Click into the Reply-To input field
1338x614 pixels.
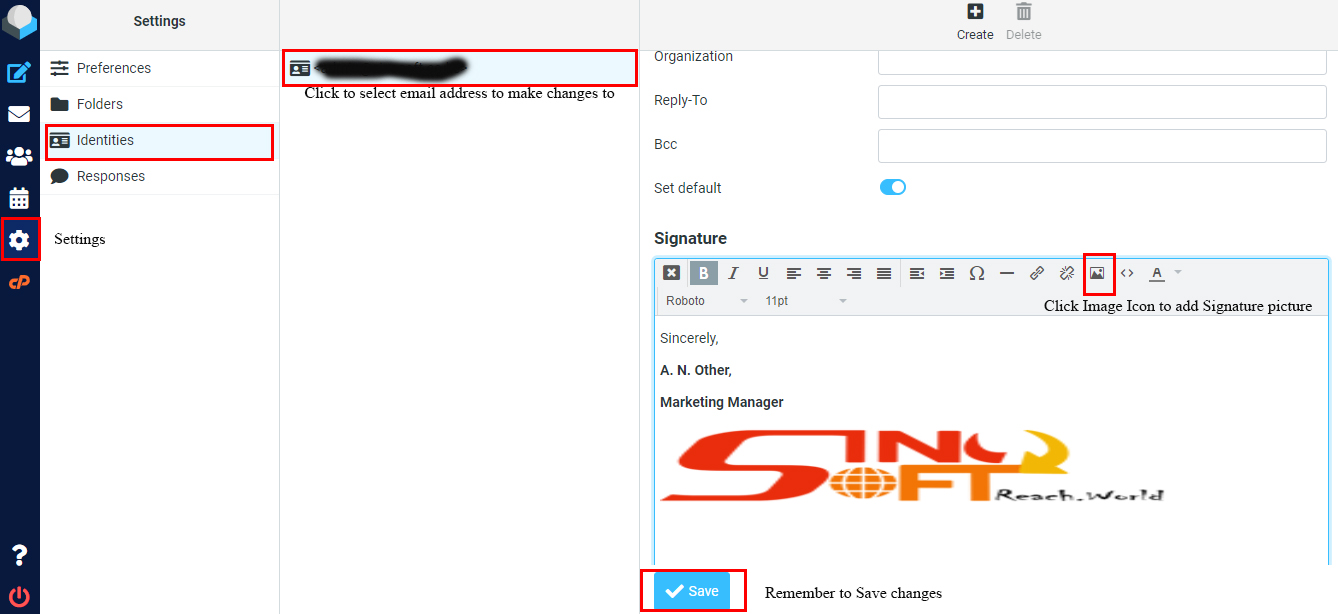click(1102, 101)
